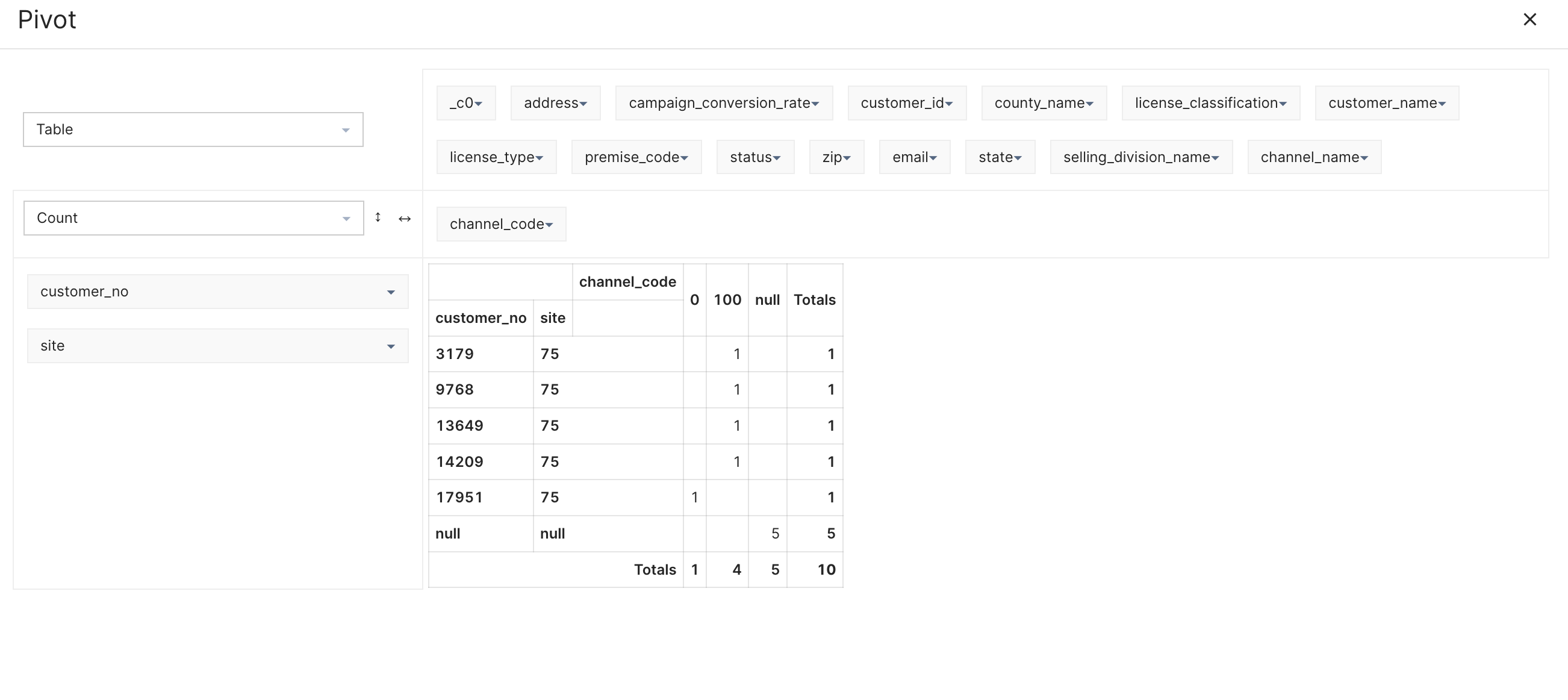Click customer_no column header label

tap(480, 317)
